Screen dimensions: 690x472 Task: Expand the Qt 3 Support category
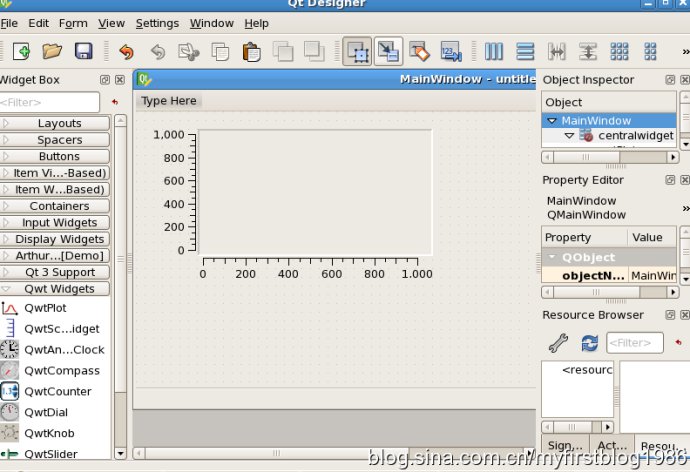55,272
